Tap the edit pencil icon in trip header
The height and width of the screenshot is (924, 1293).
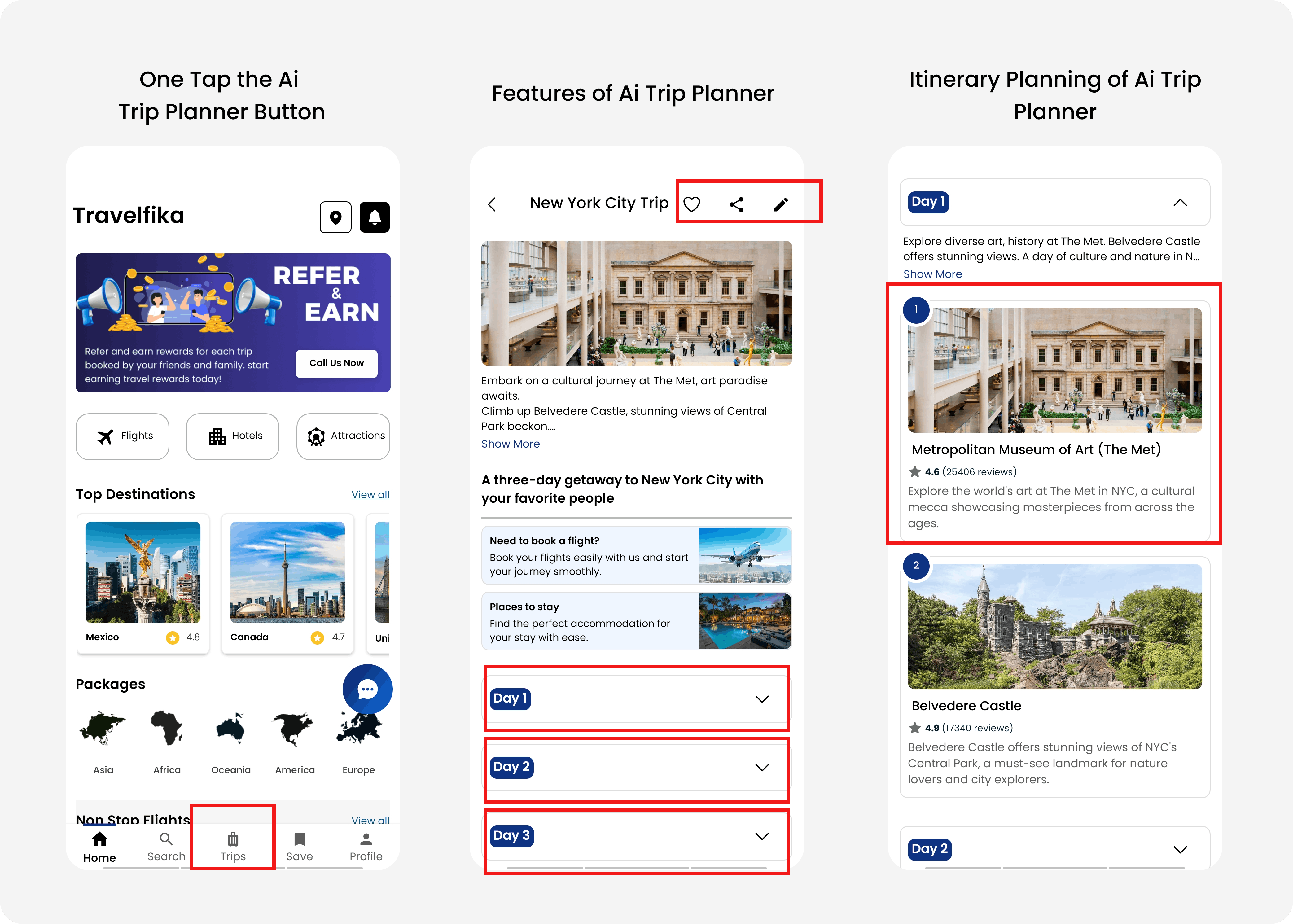pyautogui.click(x=780, y=203)
